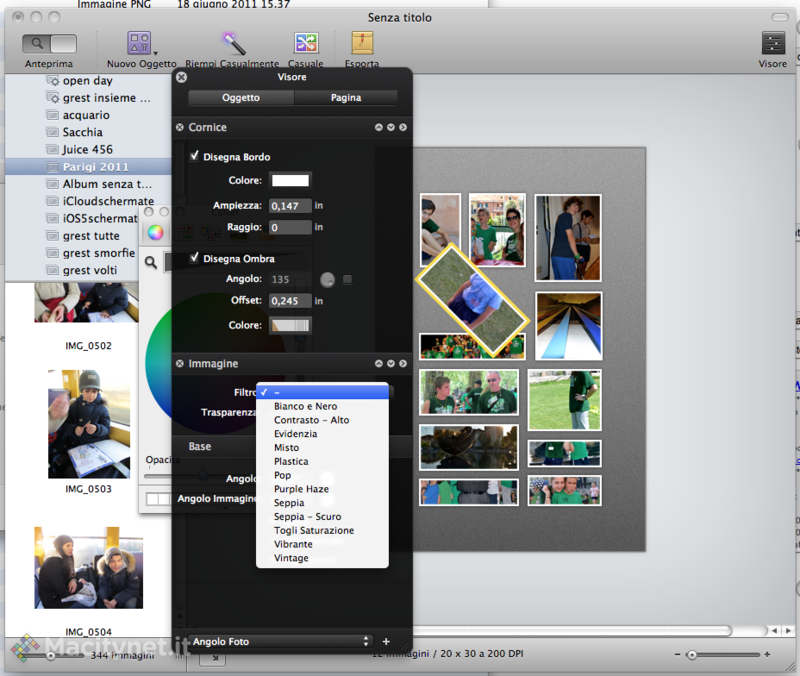Click the color wheel icon in Colors window
This screenshot has height=676, width=800.
tap(155, 233)
